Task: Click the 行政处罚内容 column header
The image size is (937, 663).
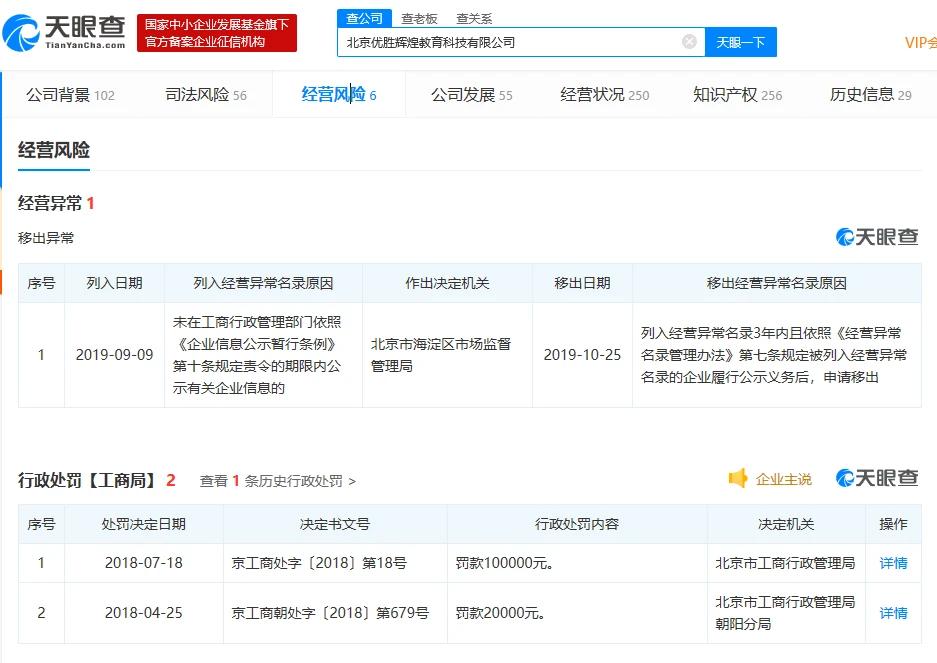Action: [x=577, y=524]
